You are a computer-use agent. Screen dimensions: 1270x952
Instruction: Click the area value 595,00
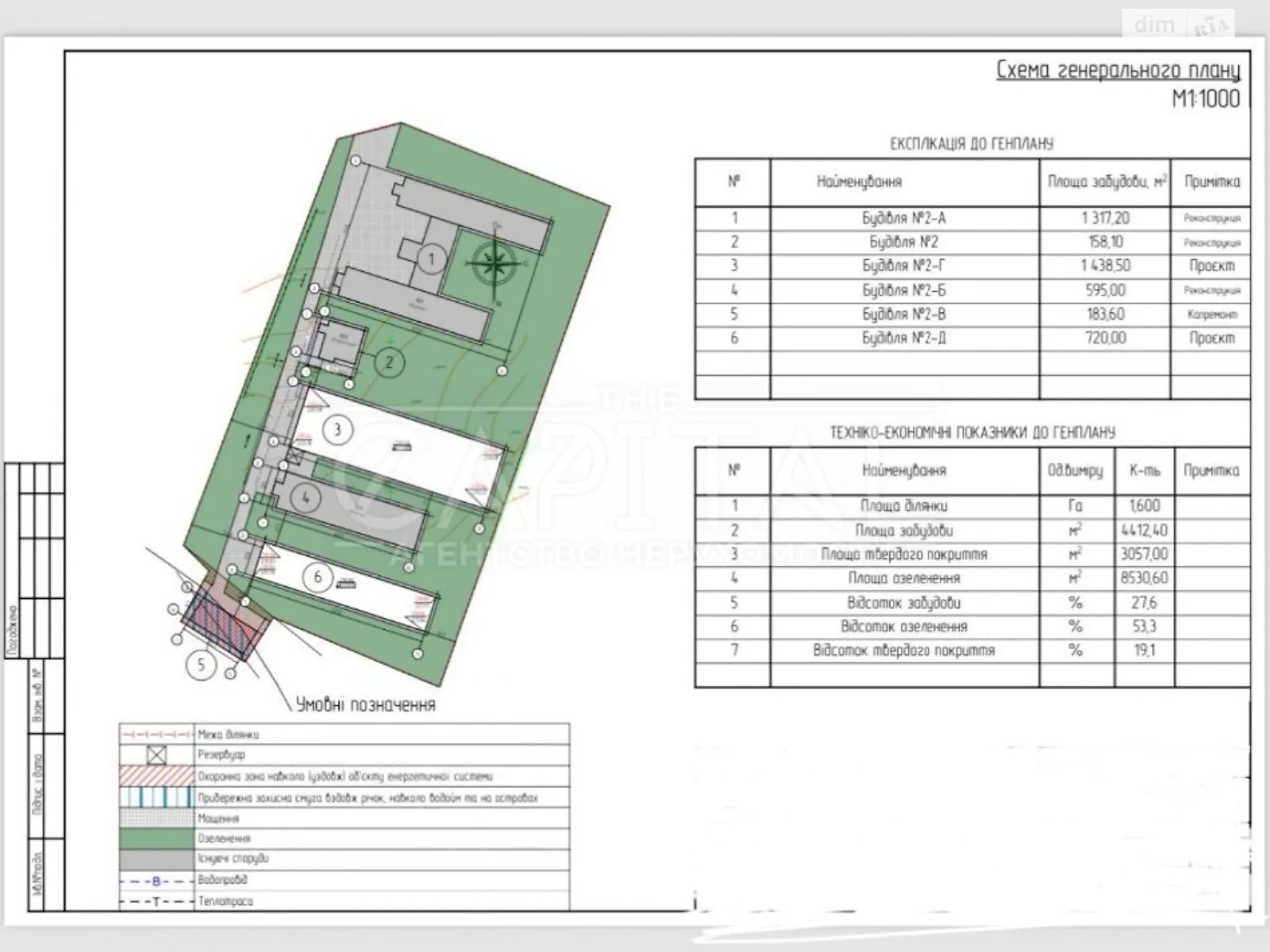[1105, 290]
